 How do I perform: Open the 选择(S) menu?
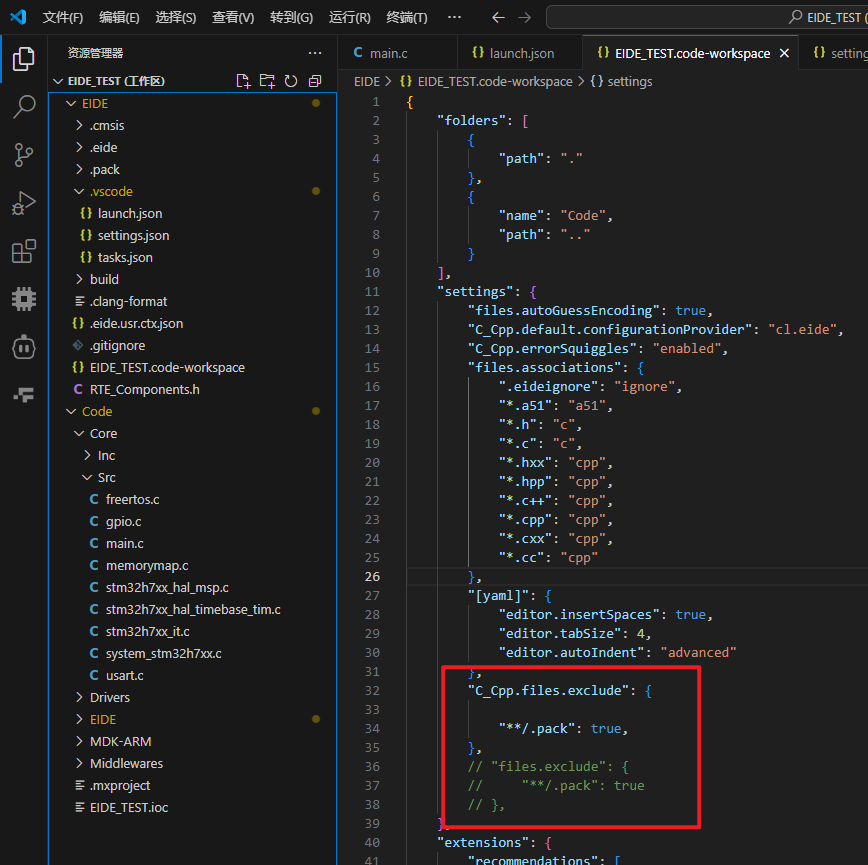coord(175,18)
